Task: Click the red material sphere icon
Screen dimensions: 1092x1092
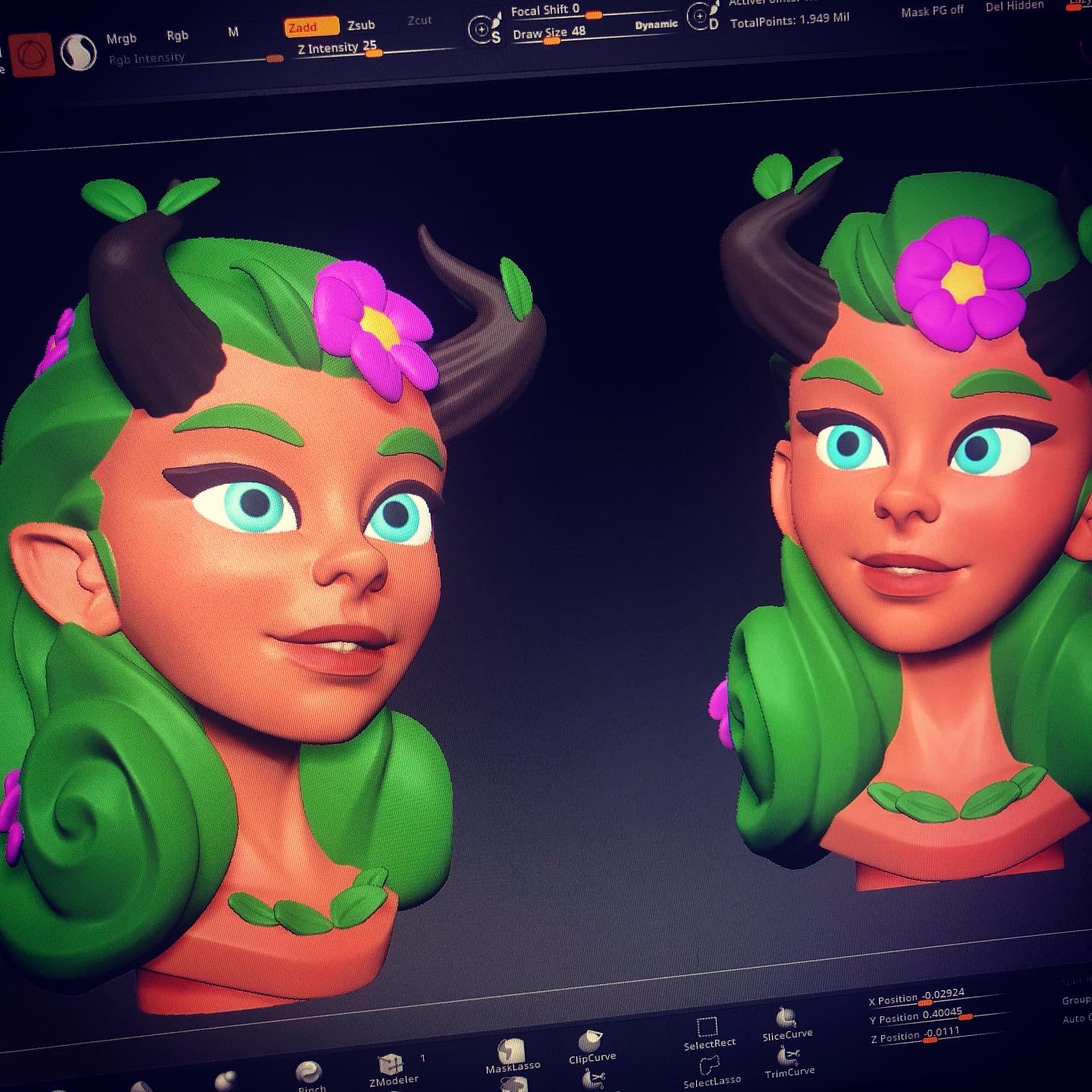Action: 32,55
